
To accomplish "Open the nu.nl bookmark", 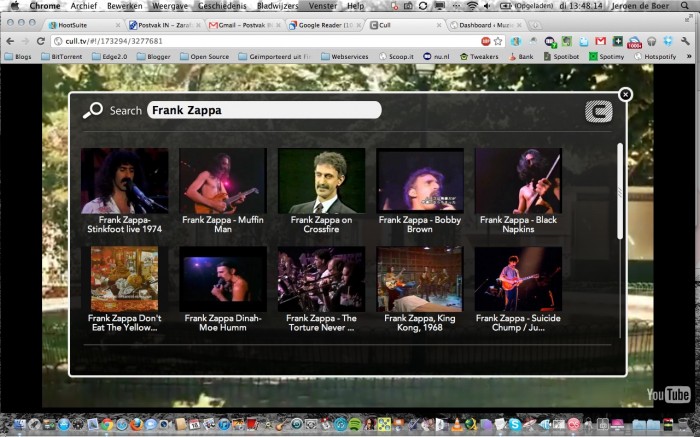I will (437, 57).
